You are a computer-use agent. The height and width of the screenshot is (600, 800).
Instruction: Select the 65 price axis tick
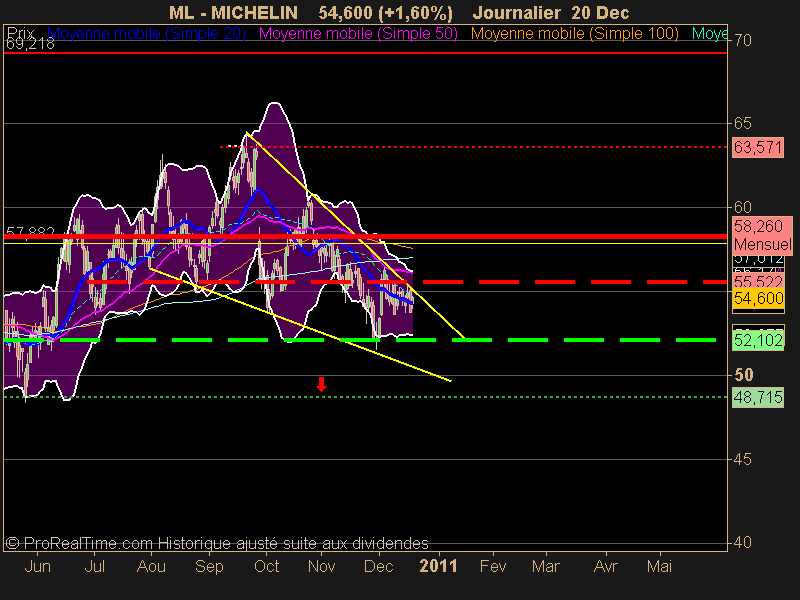tap(743, 123)
